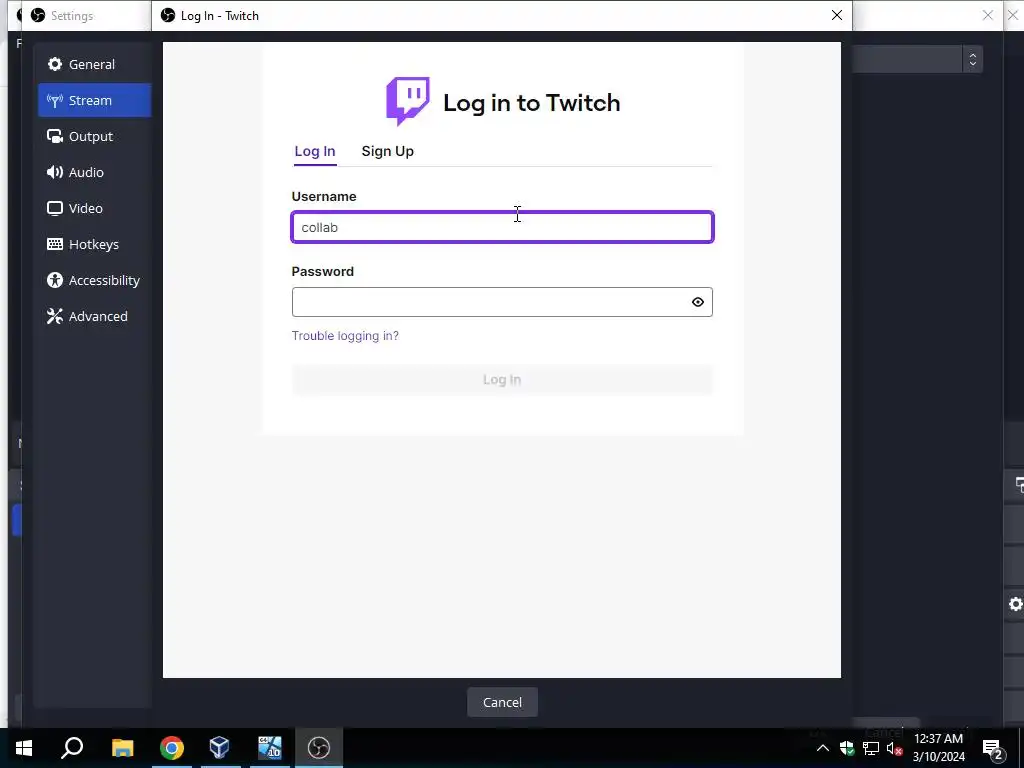Open the Trouble logging in link
Viewport: 1024px width, 768px height.
click(345, 336)
